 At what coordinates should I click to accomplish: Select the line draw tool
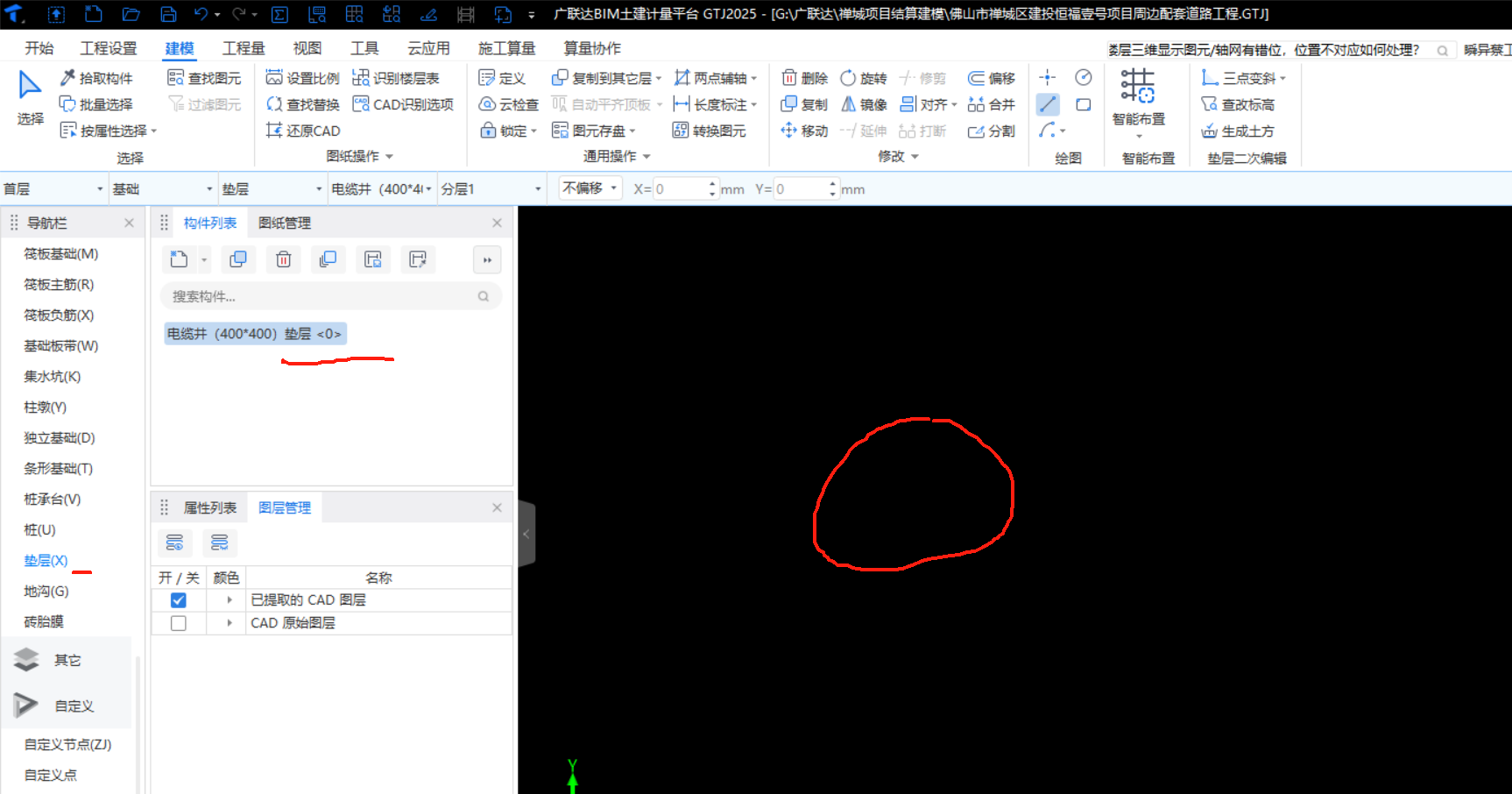coord(1048,104)
